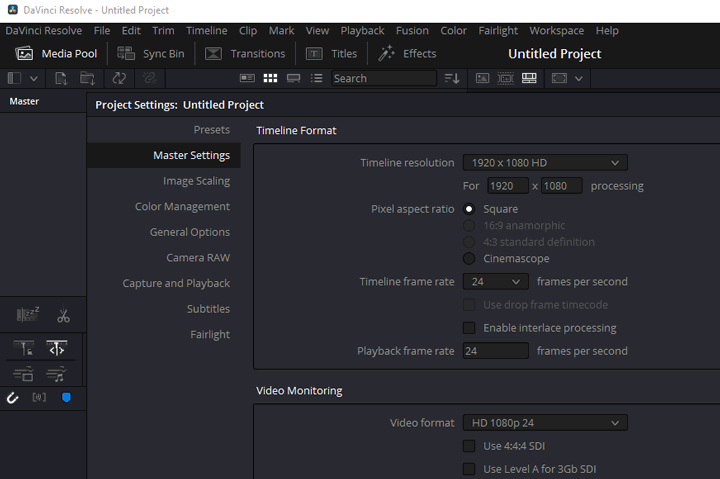
Task: Expand the Timeline frame rate dropdown
Action: (x=495, y=282)
